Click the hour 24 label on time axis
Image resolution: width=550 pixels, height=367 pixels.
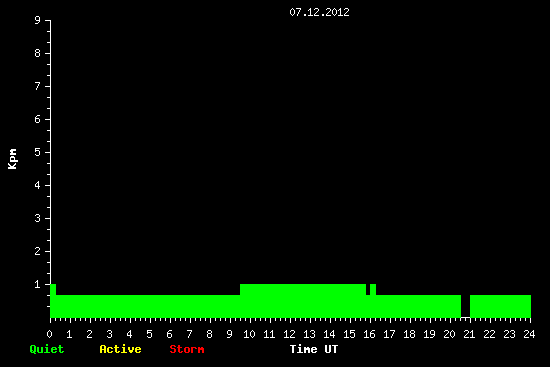[529, 334]
